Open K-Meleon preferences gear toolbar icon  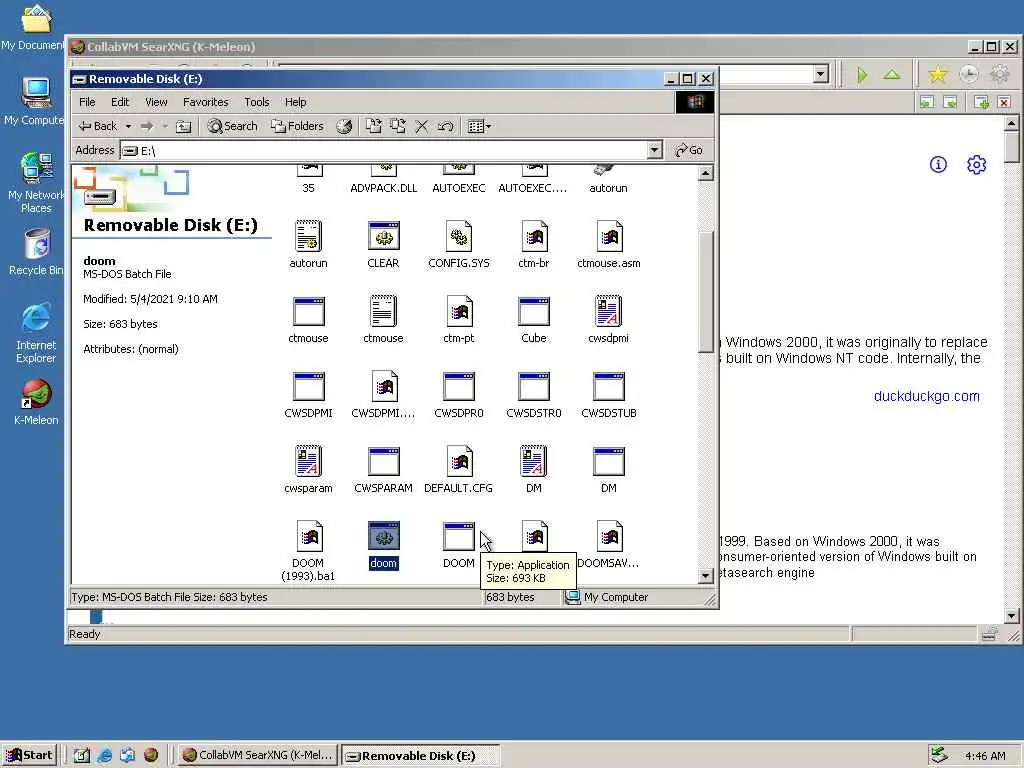click(x=999, y=74)
